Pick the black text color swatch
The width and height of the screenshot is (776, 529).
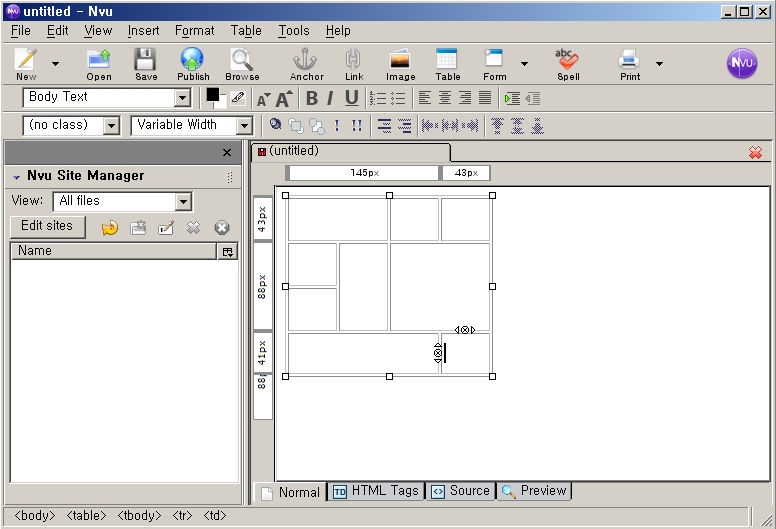click(x=213, y=95)
